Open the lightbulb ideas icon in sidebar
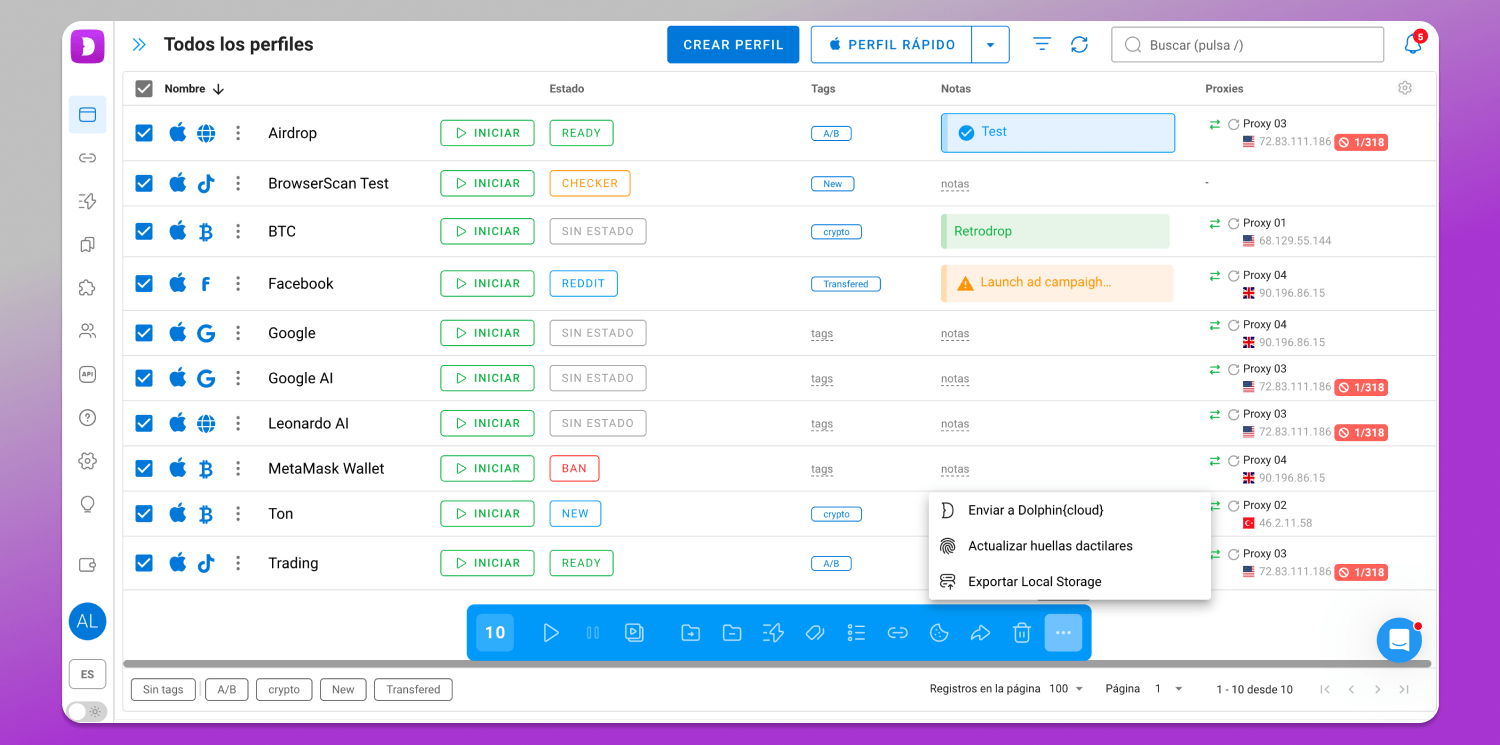The width and height of the screenshot is (1500, 745). pyautogui.click(x=87, y=504)
